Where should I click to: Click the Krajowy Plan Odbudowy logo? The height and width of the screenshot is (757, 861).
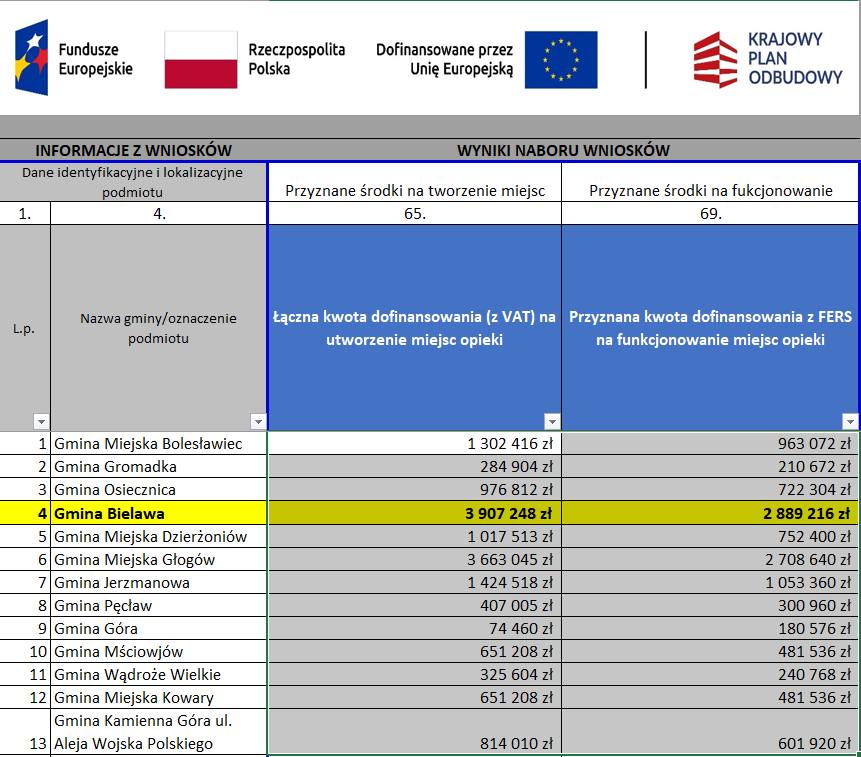point(768,59)
